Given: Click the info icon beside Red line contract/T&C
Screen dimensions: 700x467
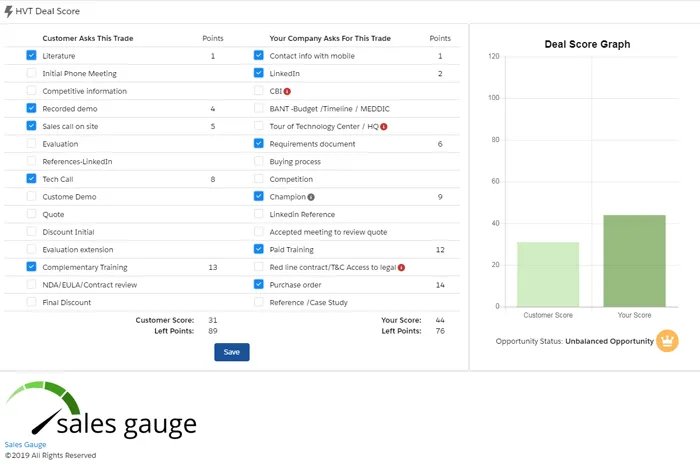Looking at the screenshot, I should tap(401, 267).
